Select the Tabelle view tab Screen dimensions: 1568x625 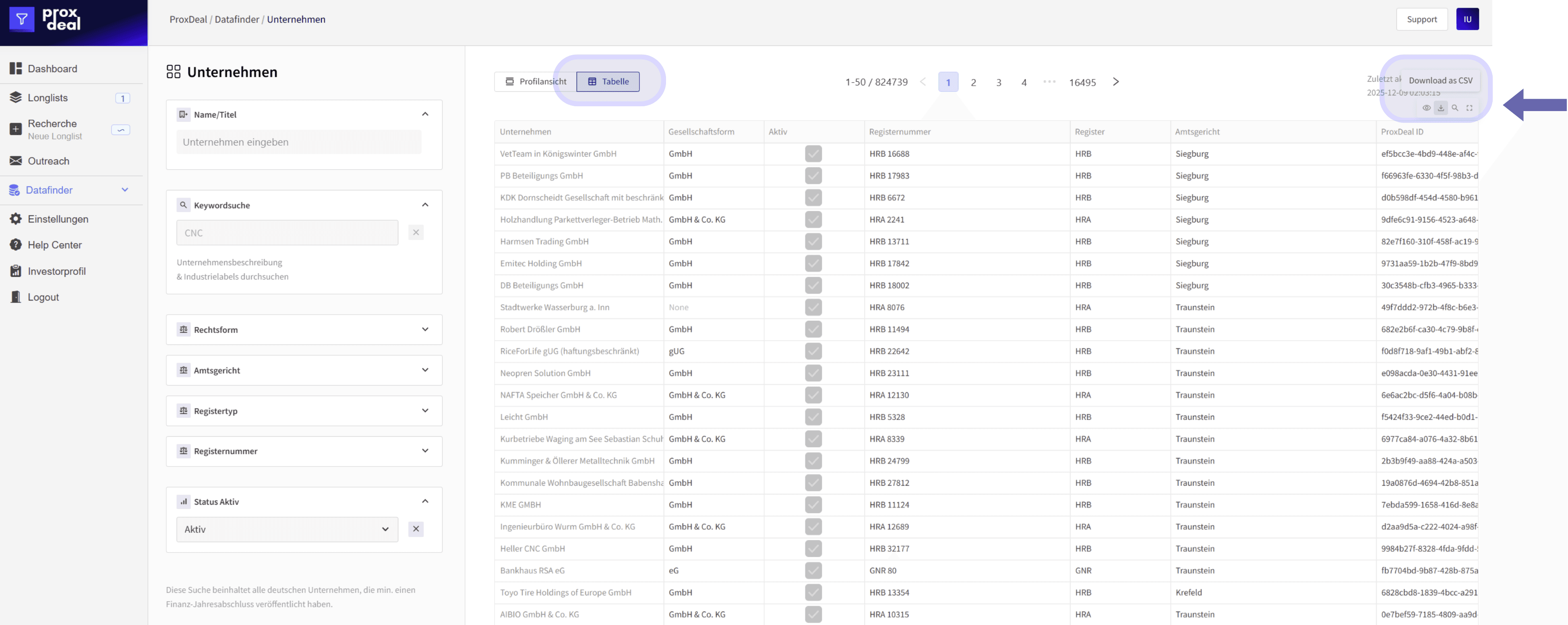[608, 82]
